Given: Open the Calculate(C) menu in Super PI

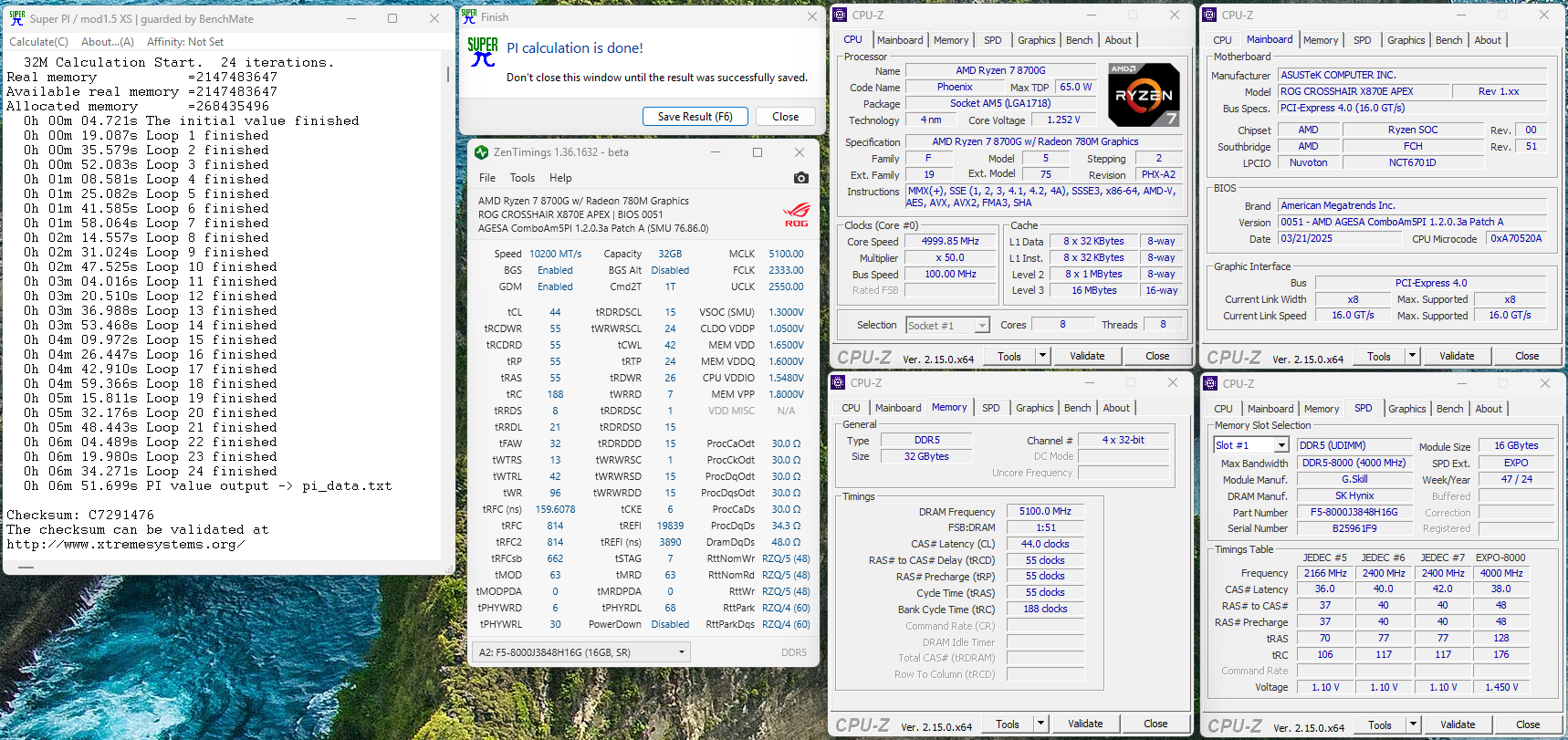Looking at the screenshot, I should click(38, 42).
